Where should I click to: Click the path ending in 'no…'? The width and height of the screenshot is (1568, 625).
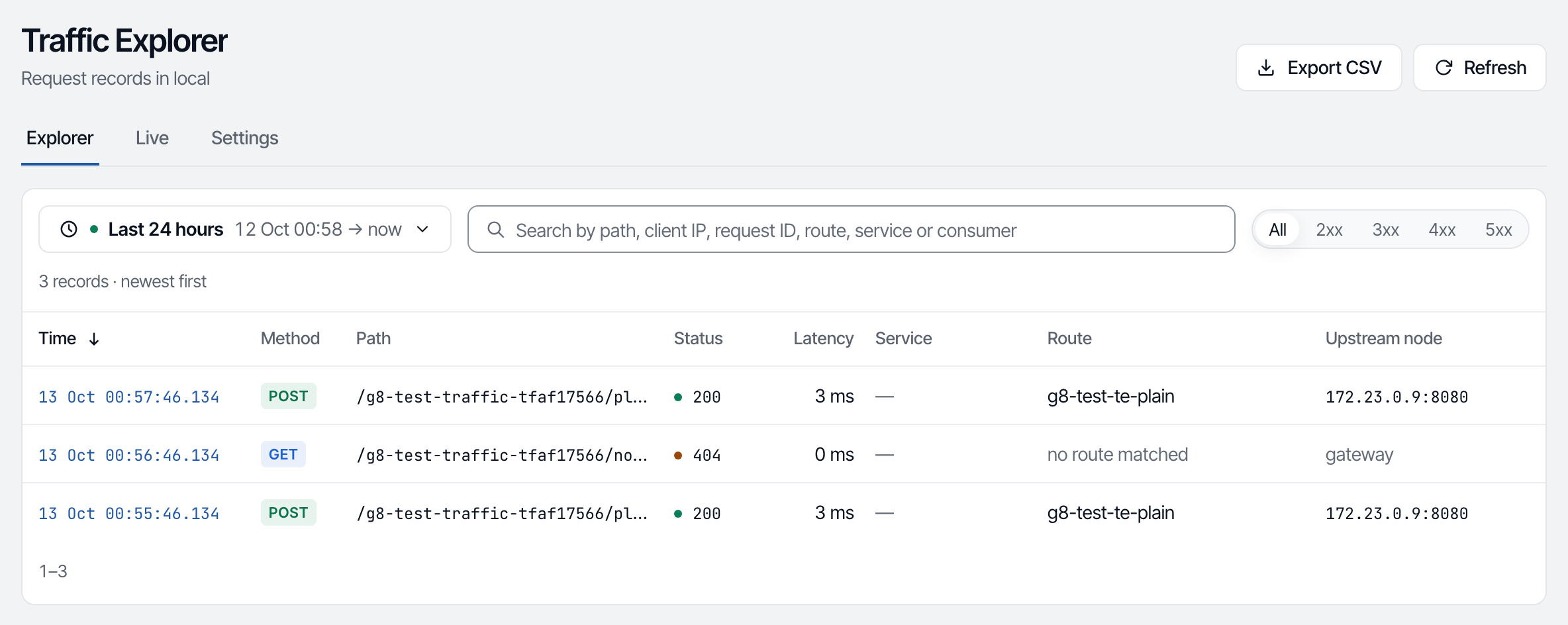[502, 455]
